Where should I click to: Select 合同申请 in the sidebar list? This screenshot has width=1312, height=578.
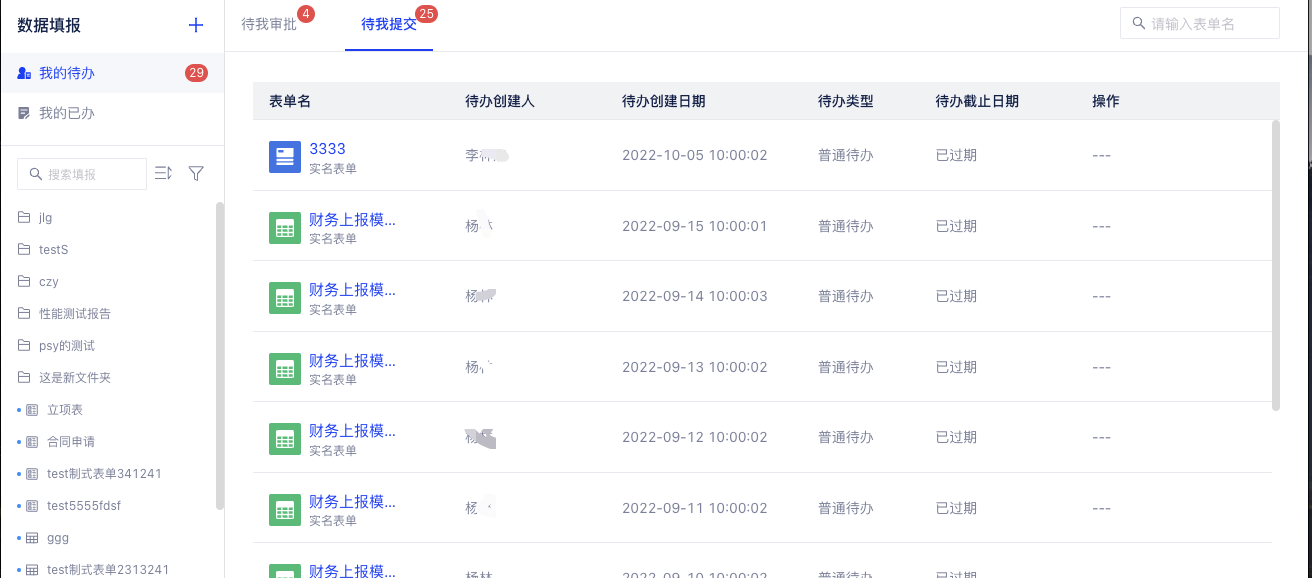pos(71,442)
